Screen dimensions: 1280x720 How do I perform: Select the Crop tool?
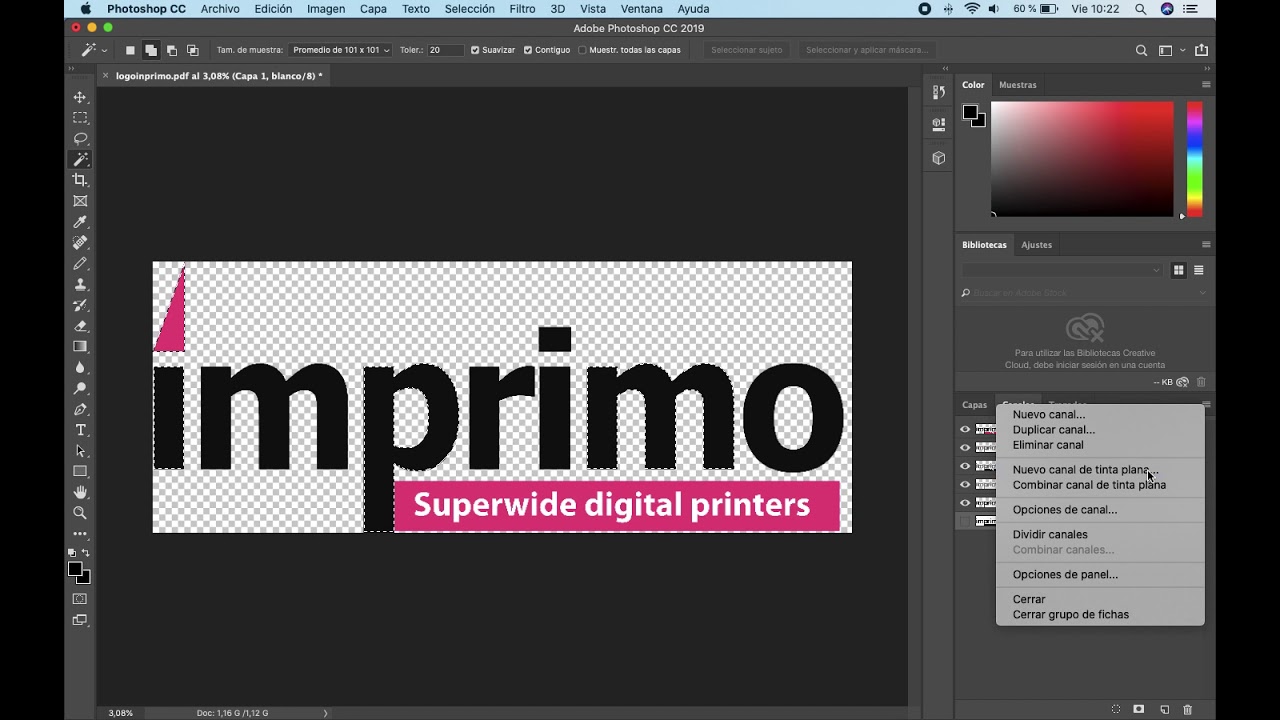[80, 180]
